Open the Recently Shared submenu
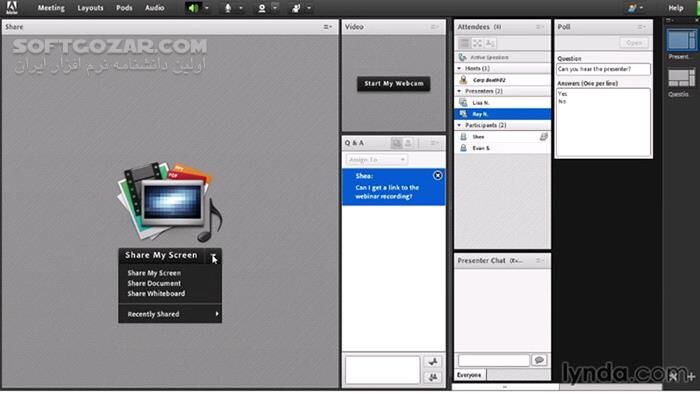This screenshot has width=700, height=394. click(170, 314)
